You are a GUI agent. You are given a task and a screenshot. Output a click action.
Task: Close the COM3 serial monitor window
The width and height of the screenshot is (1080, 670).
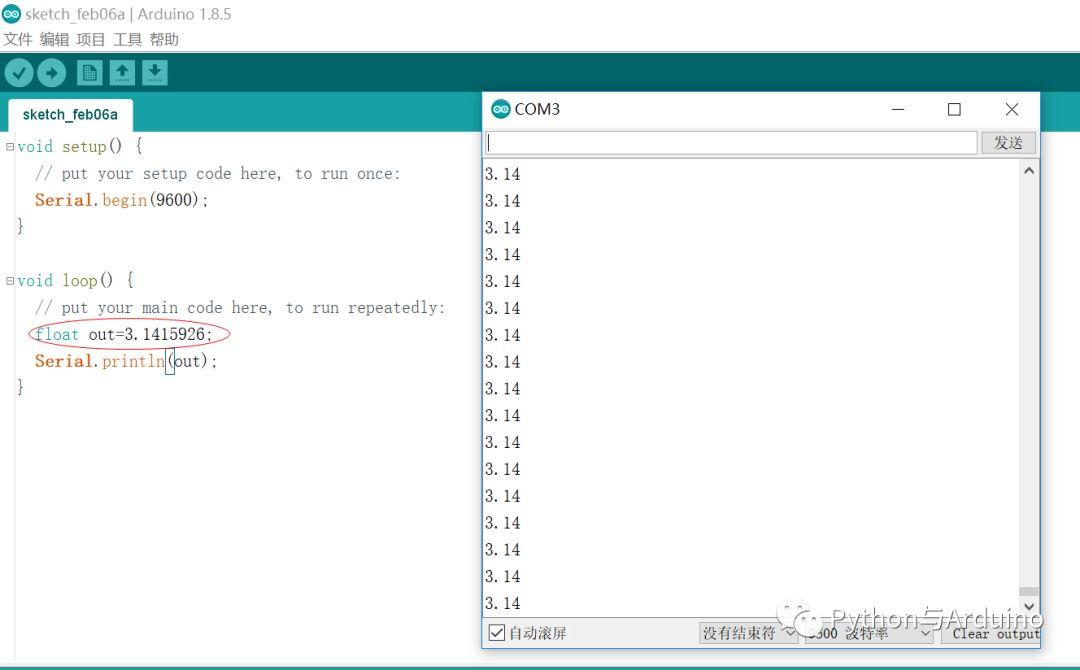coord(1012,109)
